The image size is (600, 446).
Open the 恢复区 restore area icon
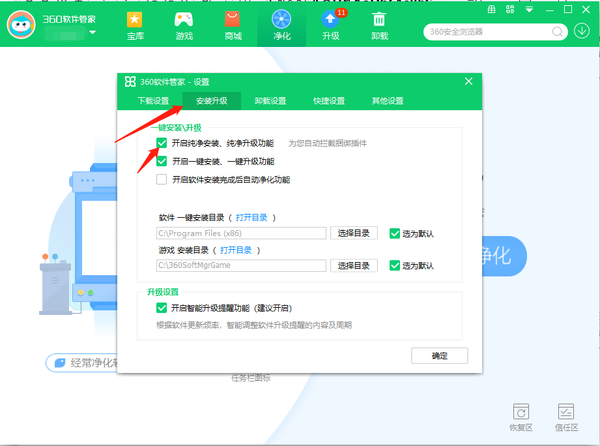point(520,415)
